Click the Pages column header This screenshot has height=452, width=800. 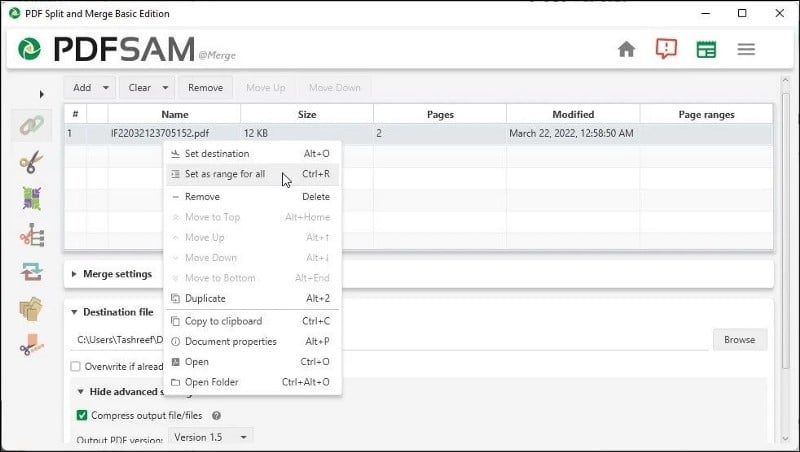(440, 114)
